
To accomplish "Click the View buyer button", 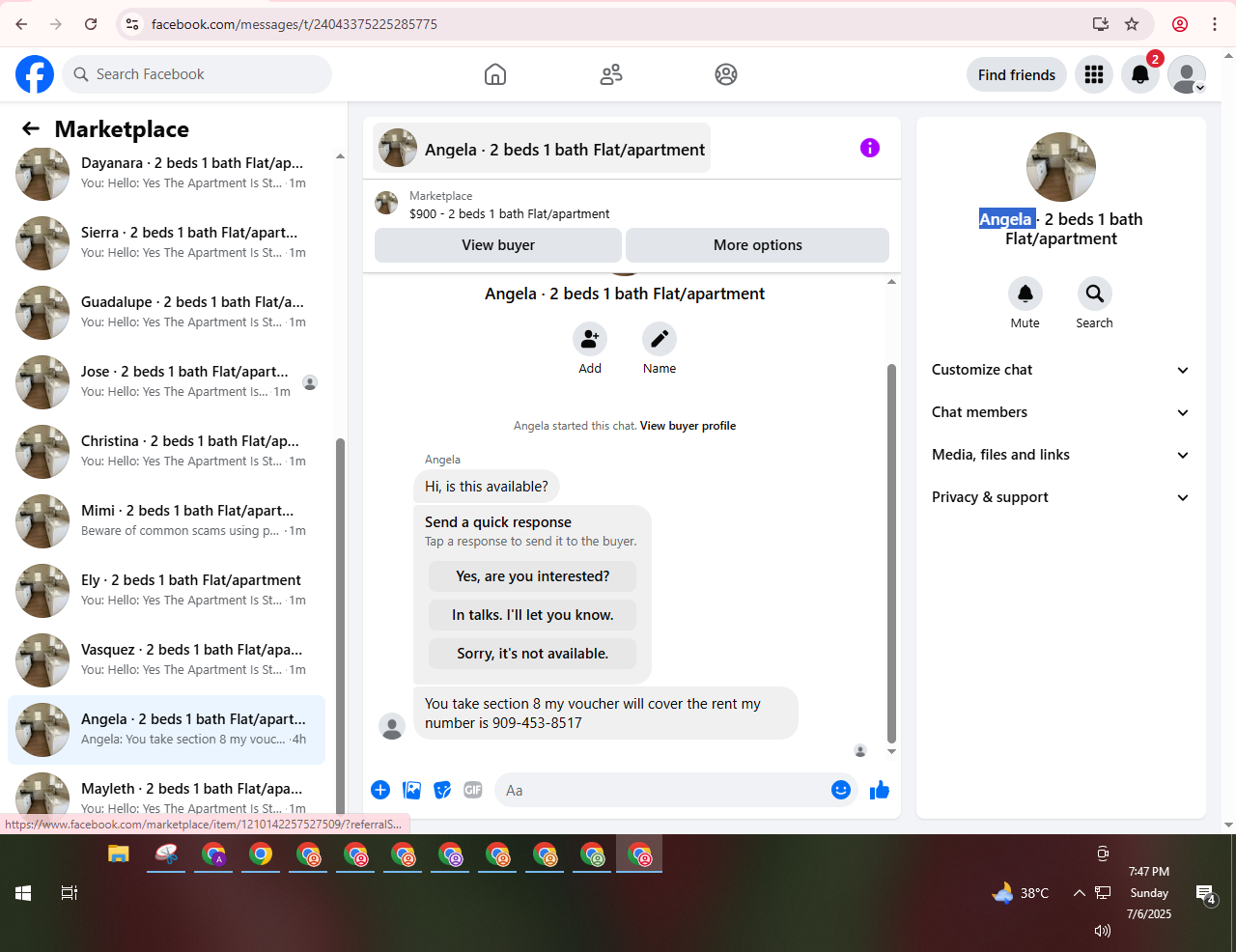I will [x=498, y=245].
